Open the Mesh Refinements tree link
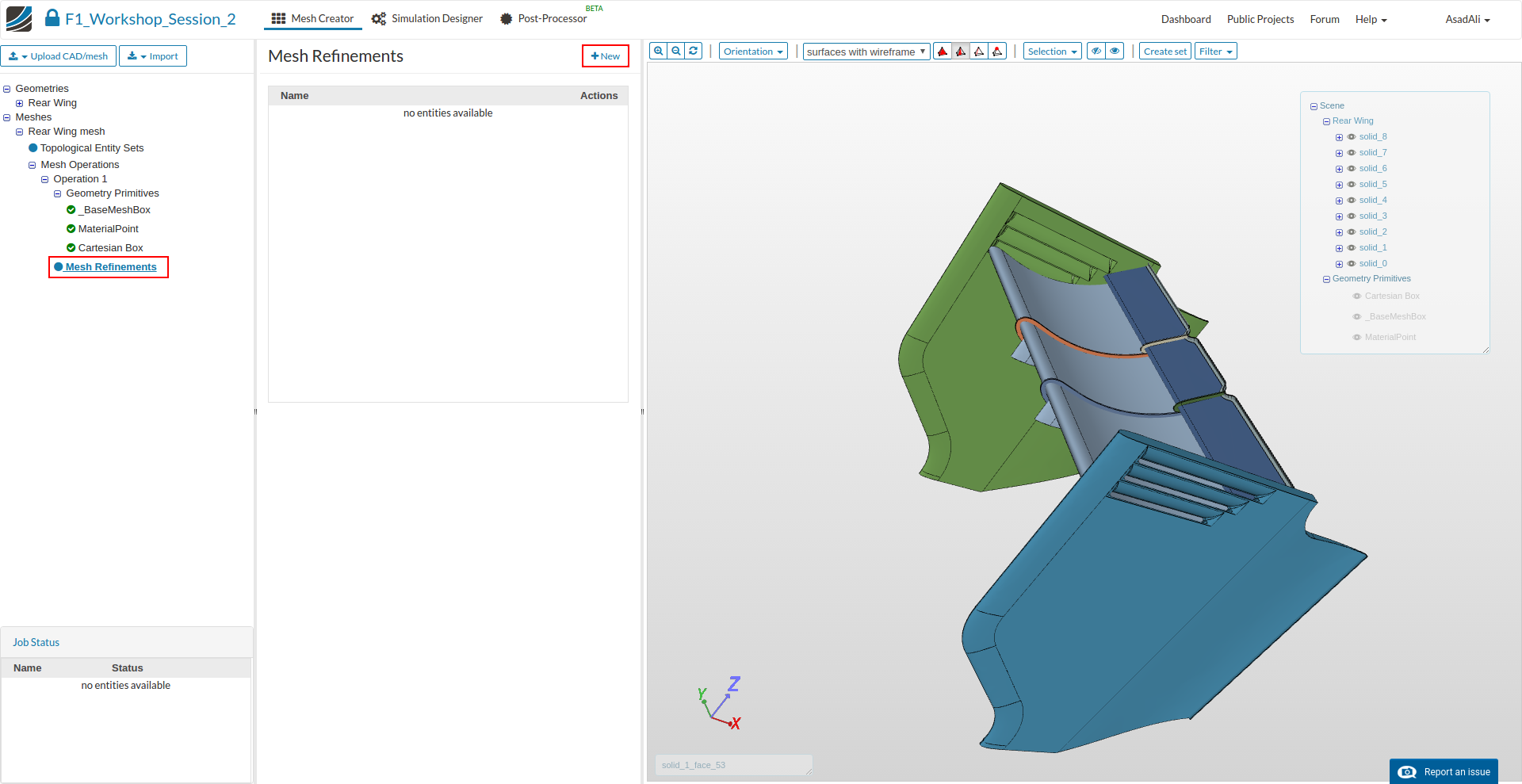The image size is (1522, 784). [111, 267]
